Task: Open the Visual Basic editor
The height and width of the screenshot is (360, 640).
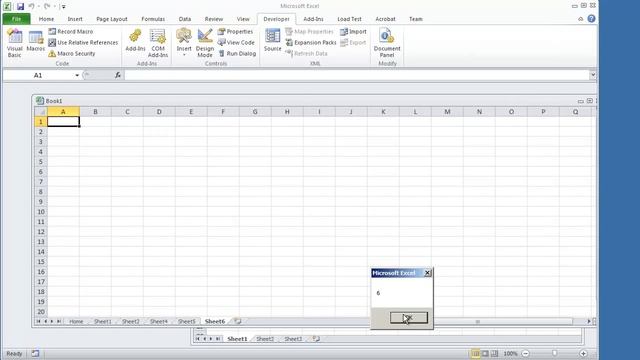Action: click(15, 43)
